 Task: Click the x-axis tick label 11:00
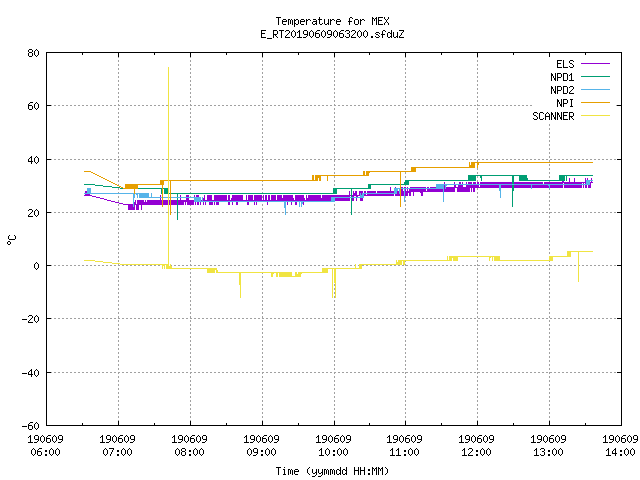(404, 452)
